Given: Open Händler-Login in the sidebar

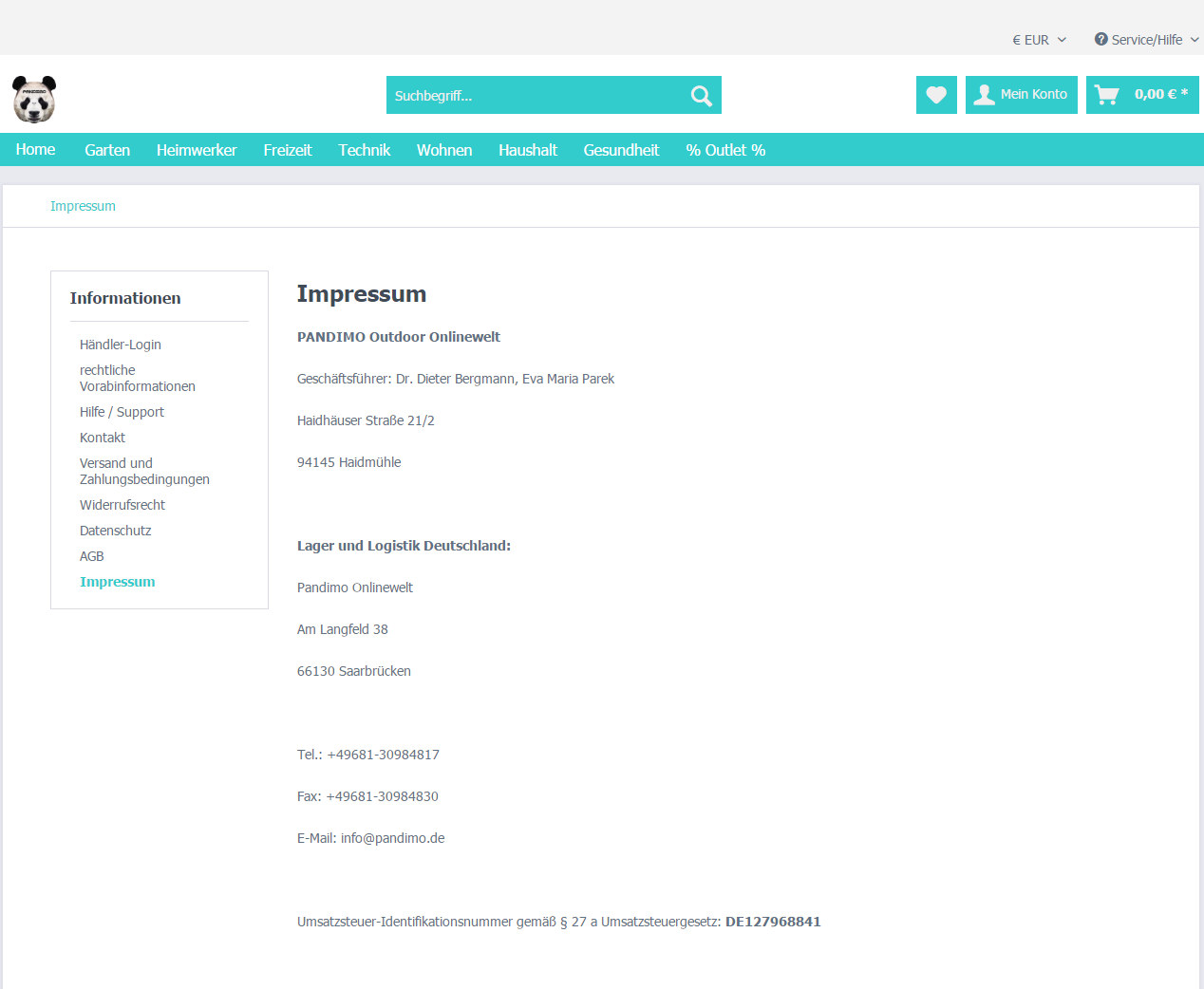Looking at the screenshot, I should (121, 345).
